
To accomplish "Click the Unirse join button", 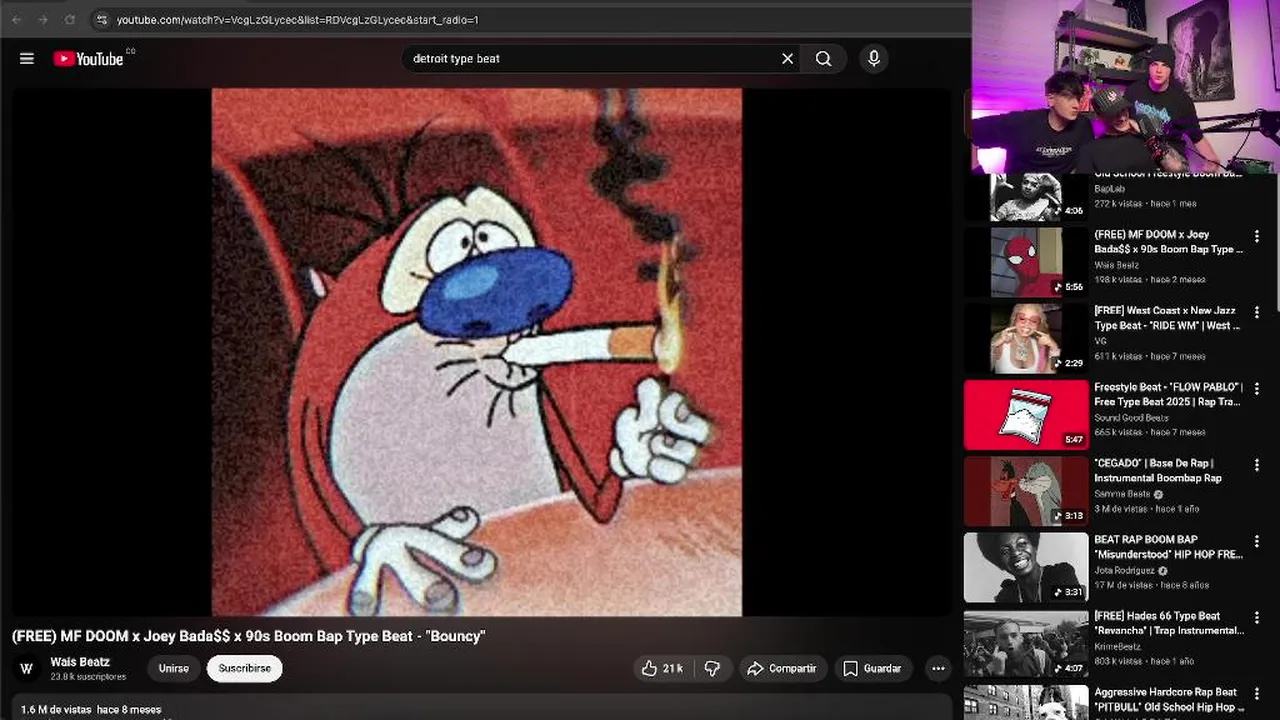I will point(173,668).
